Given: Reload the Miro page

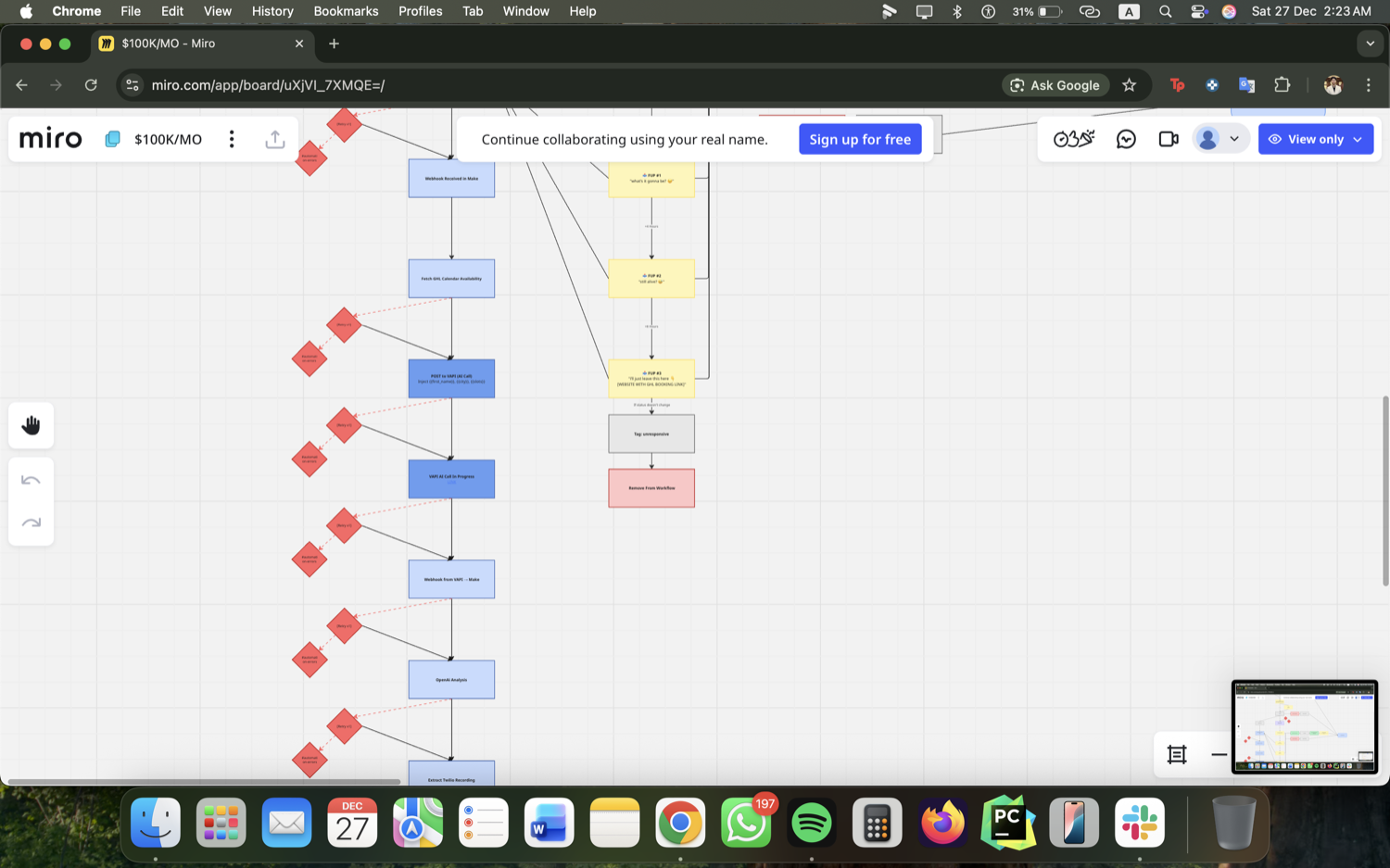Looking at the screenshot, I should tap(91, 85).
